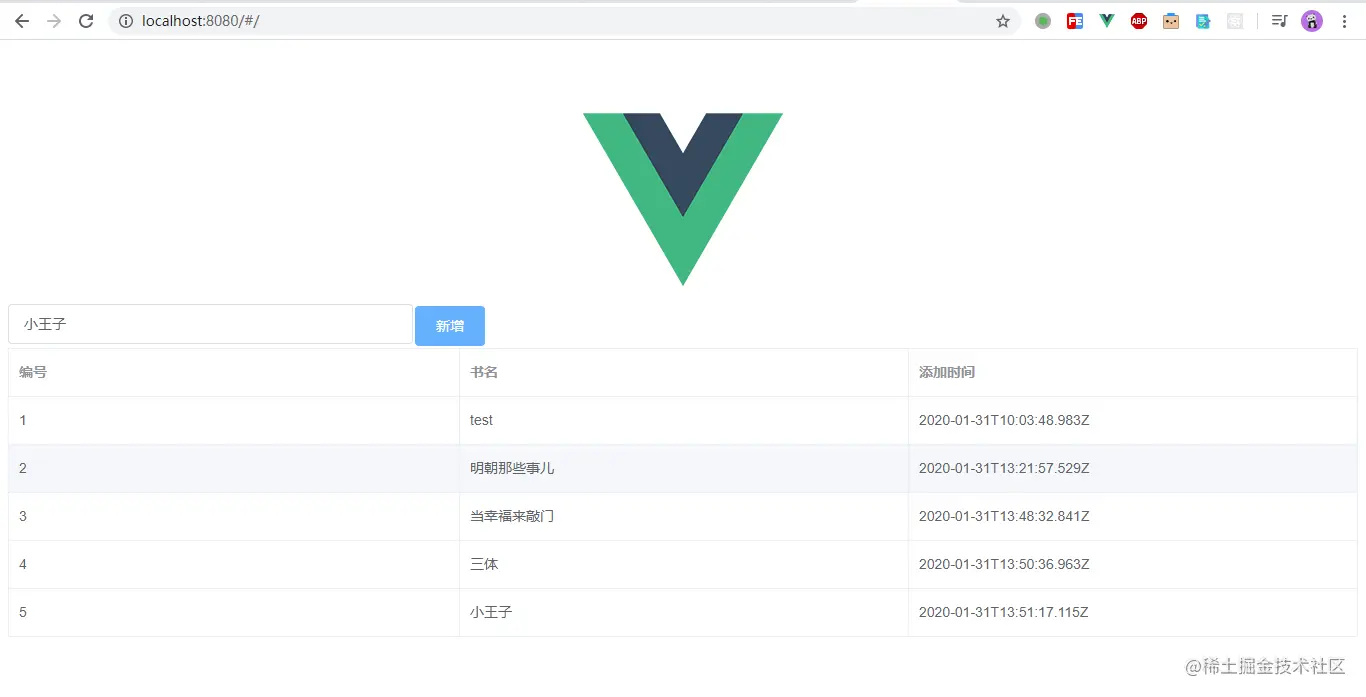Open Chrome's three-dot menu
The width and height of the screenshot is (1366, 697).
[x=1344, y=21]
